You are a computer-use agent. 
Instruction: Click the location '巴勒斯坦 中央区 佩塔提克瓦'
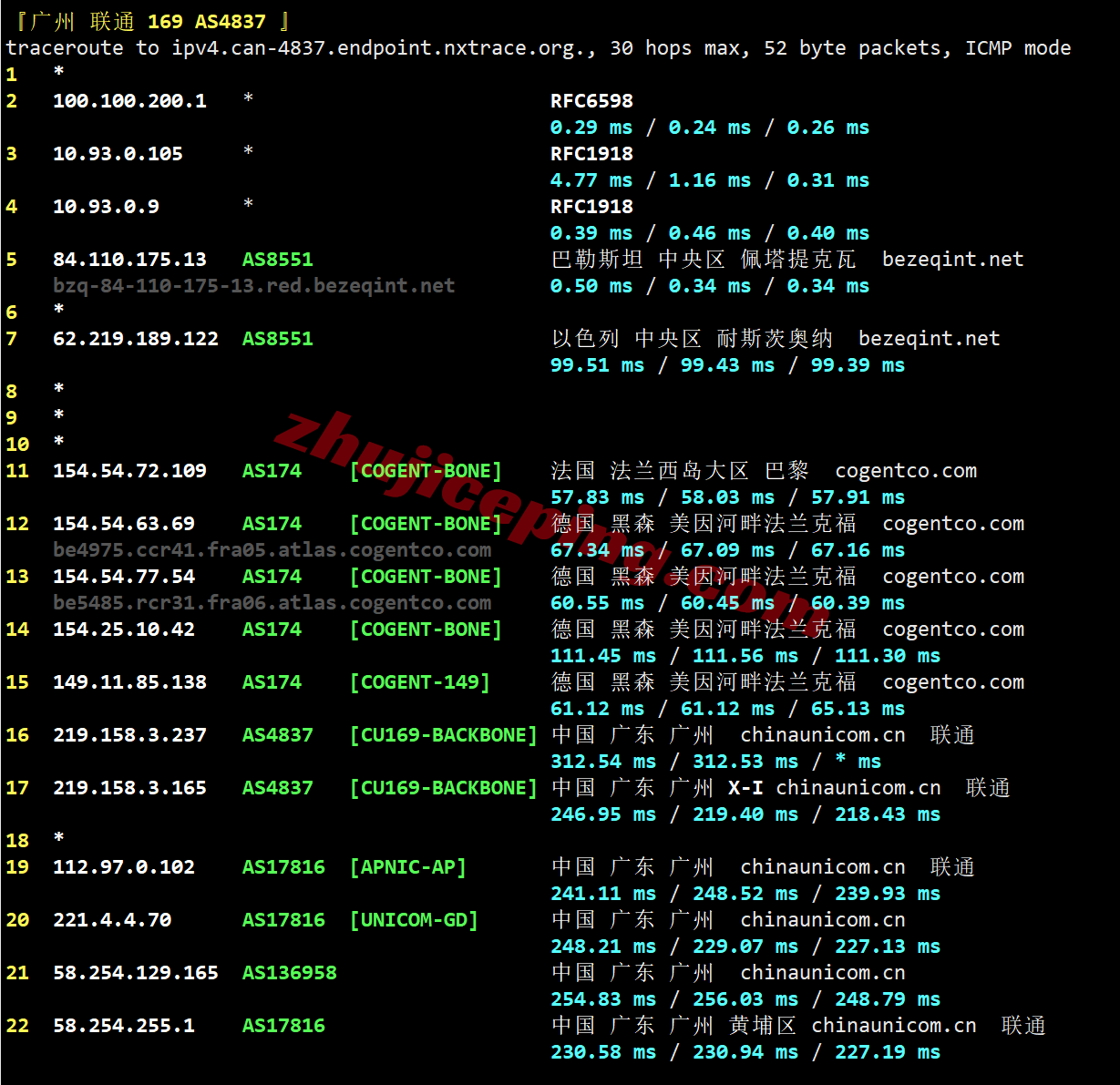704,260
